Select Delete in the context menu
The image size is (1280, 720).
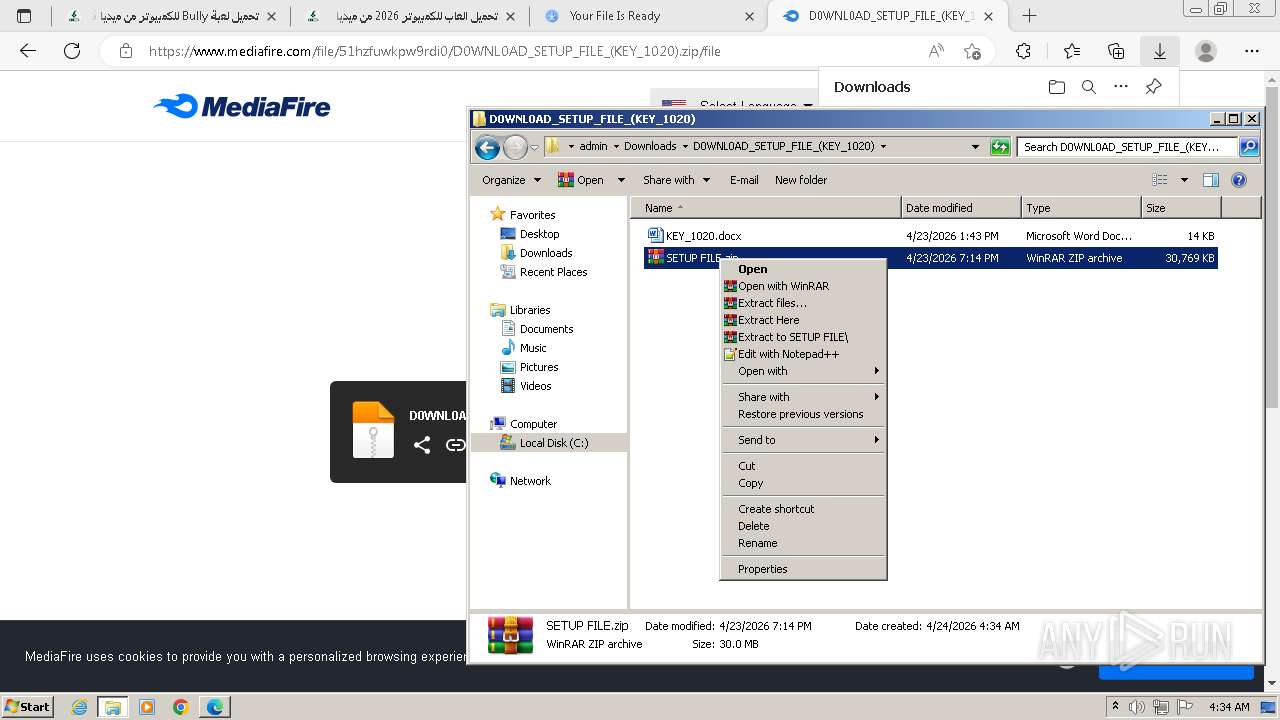click(803, 526)
